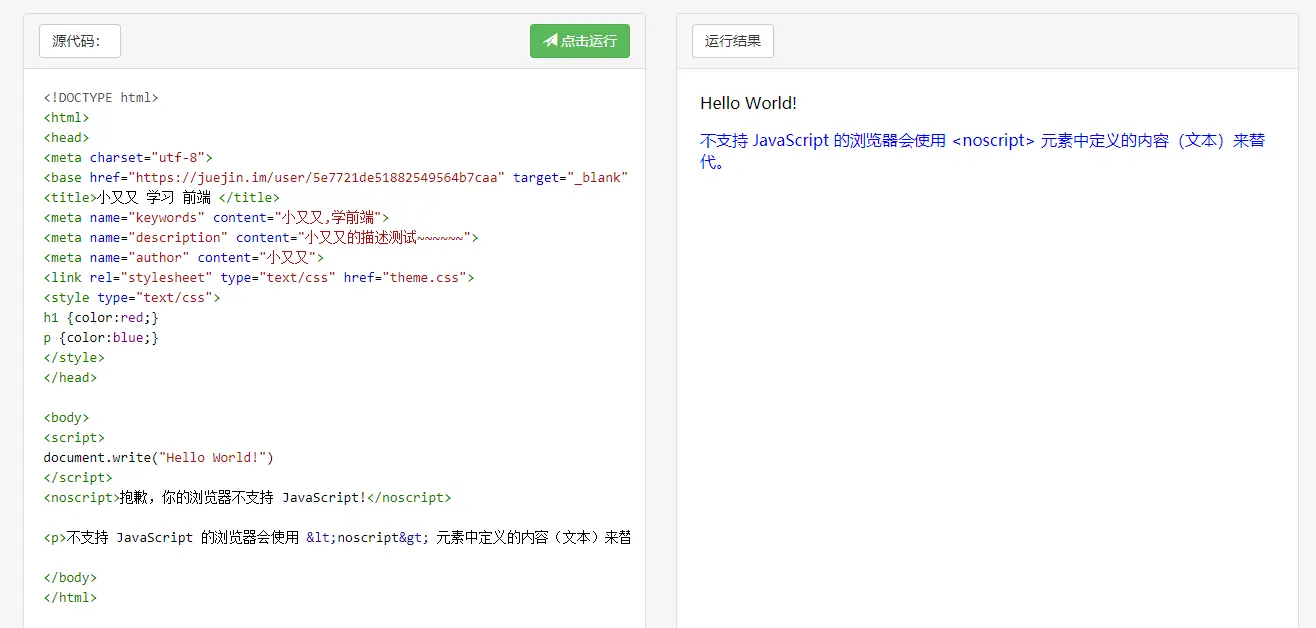Click the <body> opening tag line
The image size is (1316, 628).
pyautogui.click(x=66, y=418)
